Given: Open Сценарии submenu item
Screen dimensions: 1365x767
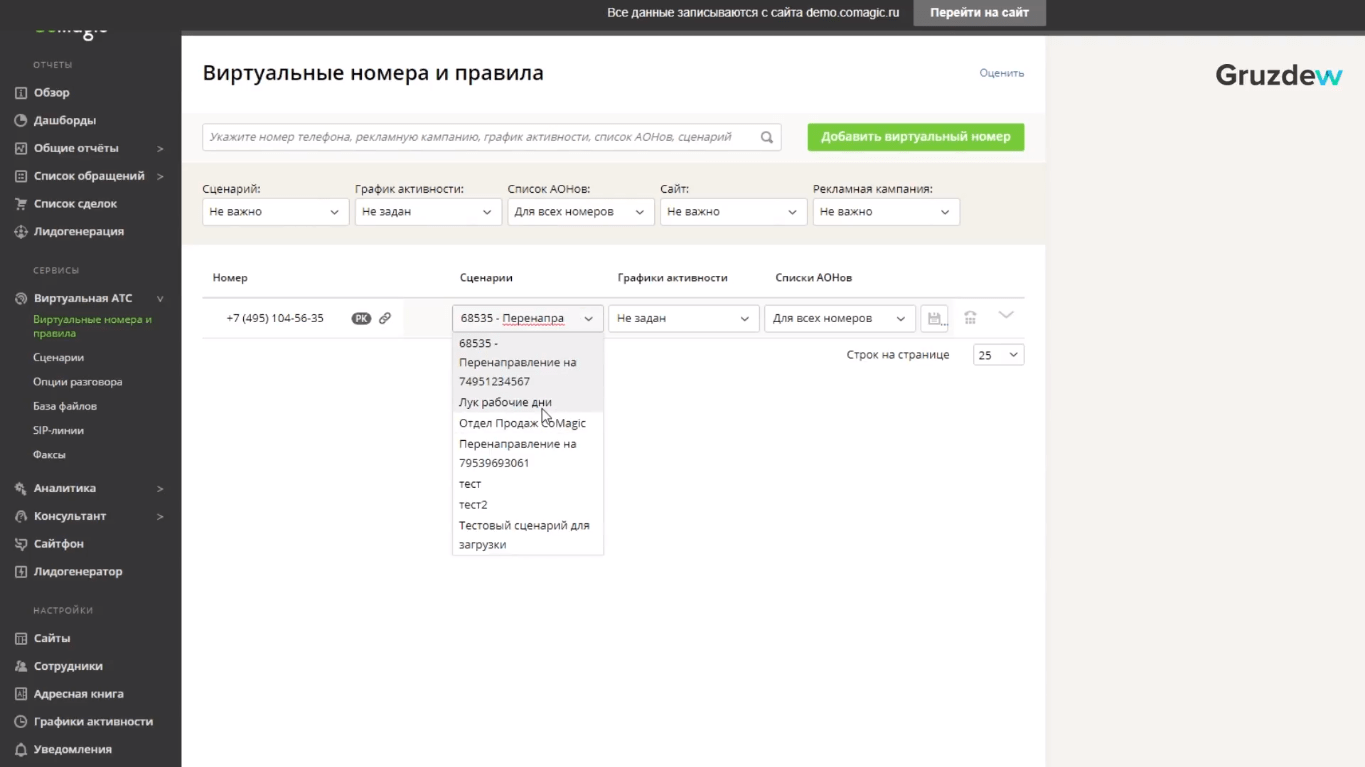Looking at the screenshot, I should pyautogui.click(x=58, y=358).
